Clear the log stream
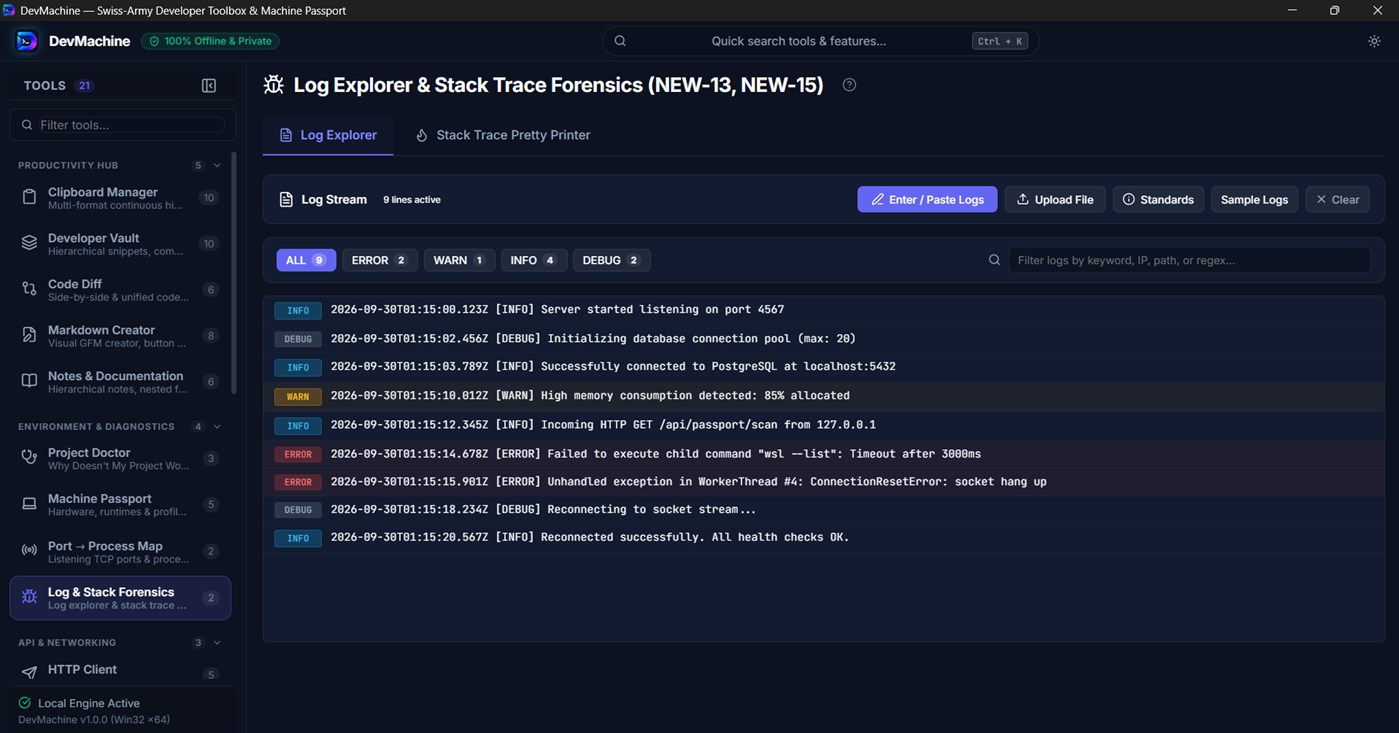1399x733 pixels. (1337, 200)
